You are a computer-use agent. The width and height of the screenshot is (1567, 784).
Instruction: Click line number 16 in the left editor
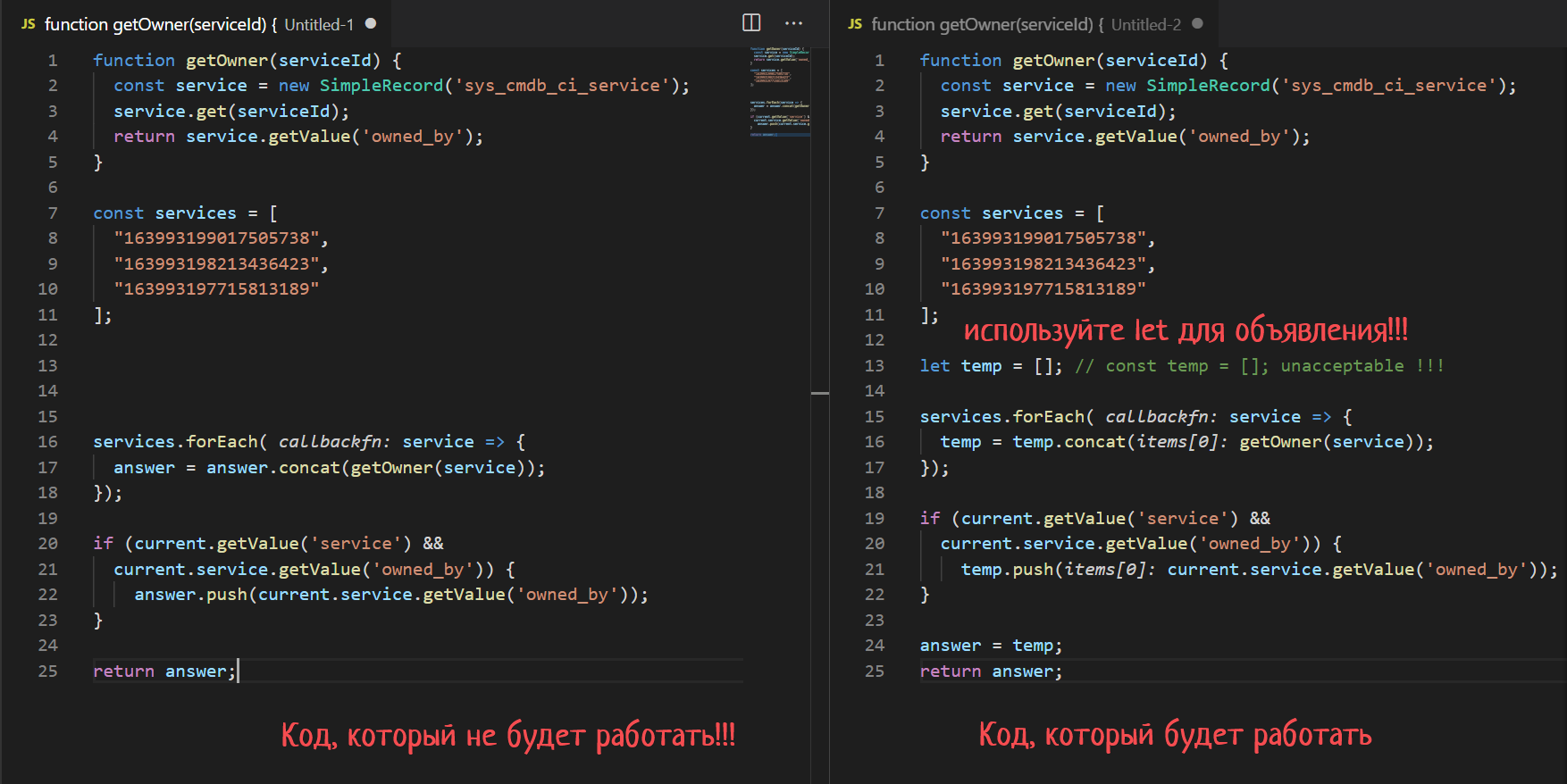(47, 442)
